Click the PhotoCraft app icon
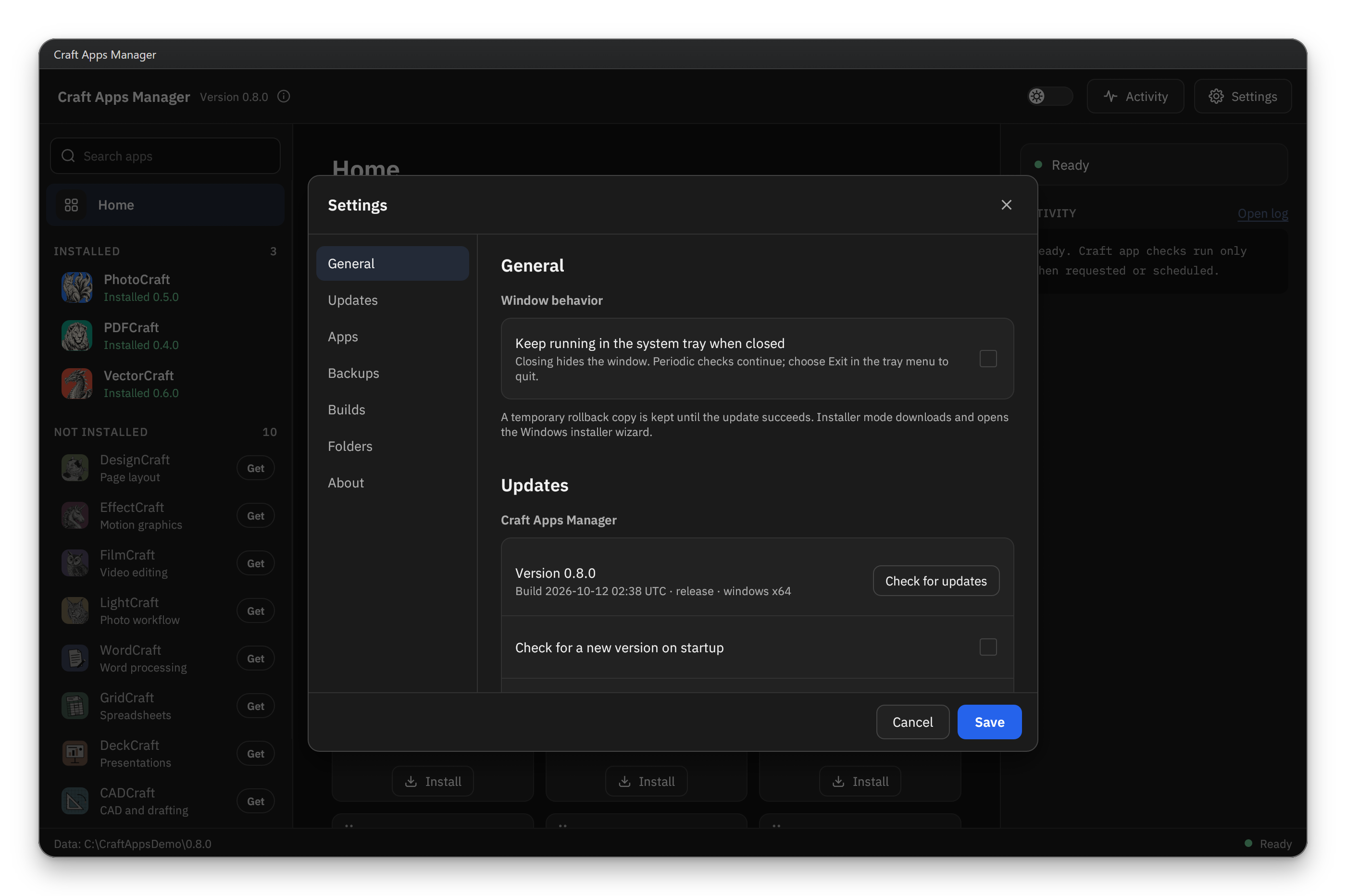The width and height of the screenshot is (1346, 896). (x=76, y=287)
